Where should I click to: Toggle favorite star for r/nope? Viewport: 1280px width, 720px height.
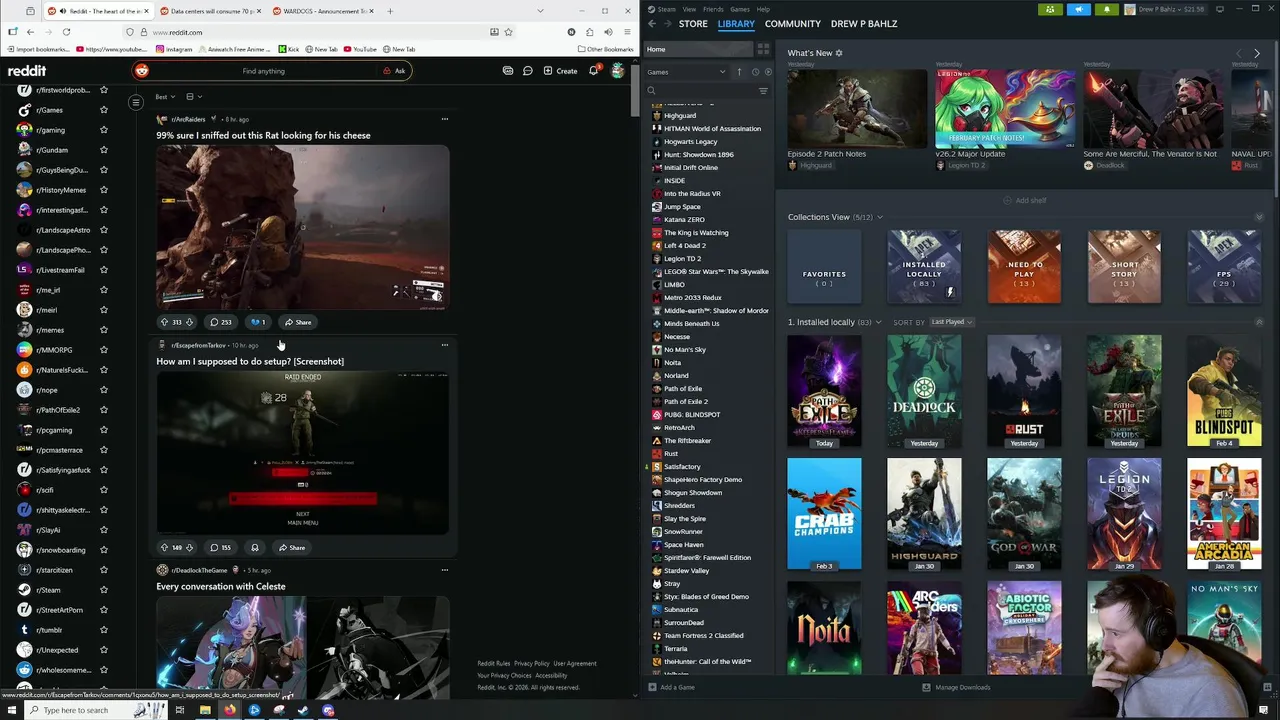coord(103,390)
